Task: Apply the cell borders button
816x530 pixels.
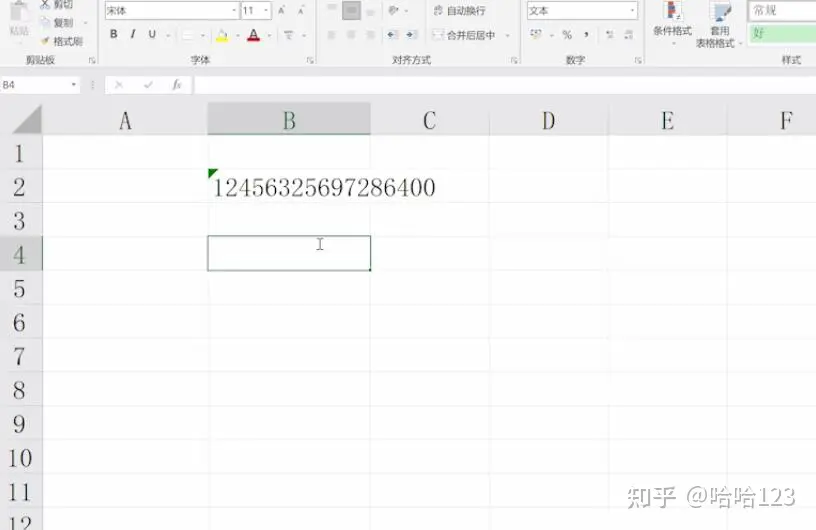Action: 187,35
